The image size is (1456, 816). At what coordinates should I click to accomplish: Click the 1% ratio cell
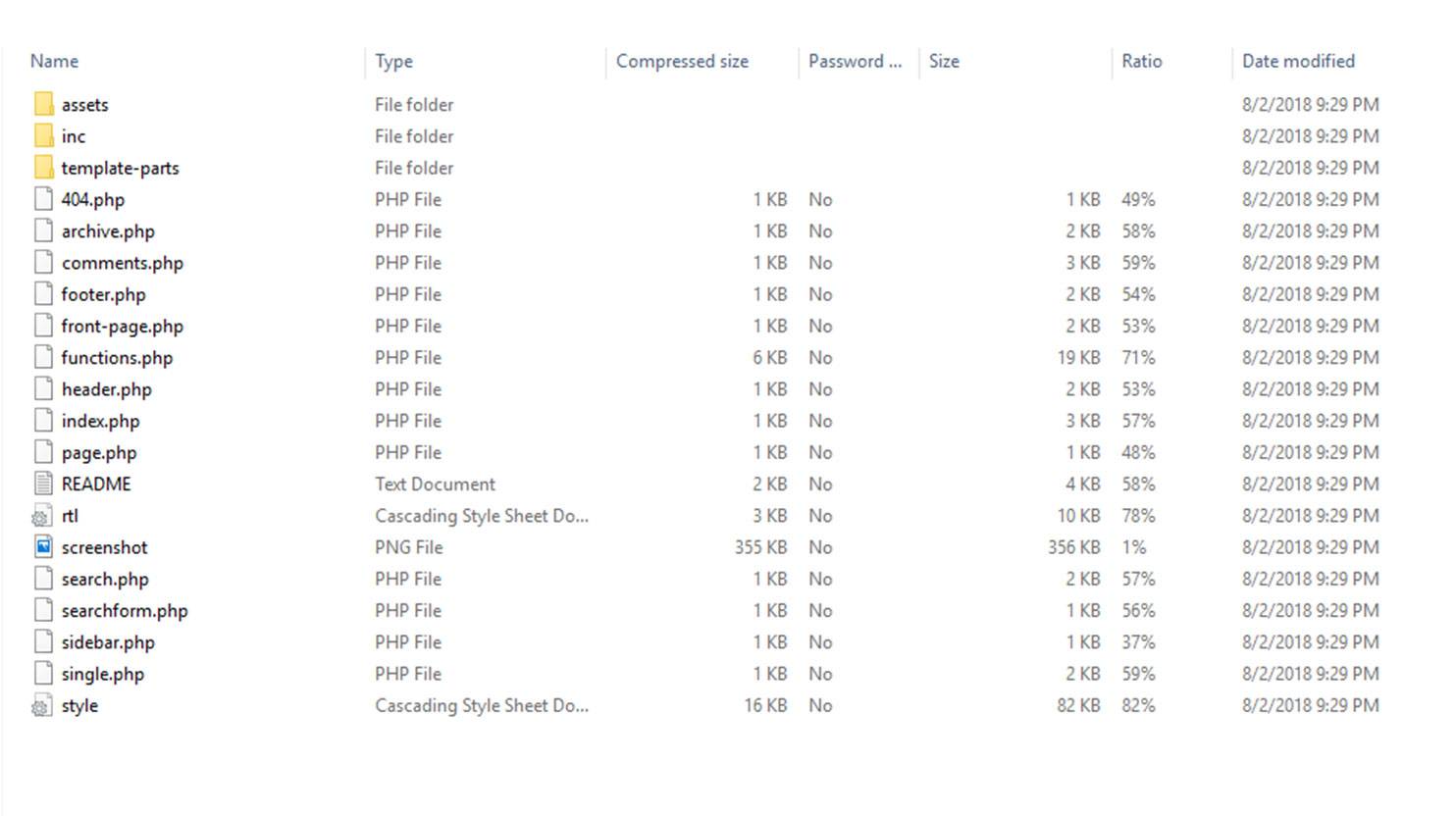[x=1133, y=547]
